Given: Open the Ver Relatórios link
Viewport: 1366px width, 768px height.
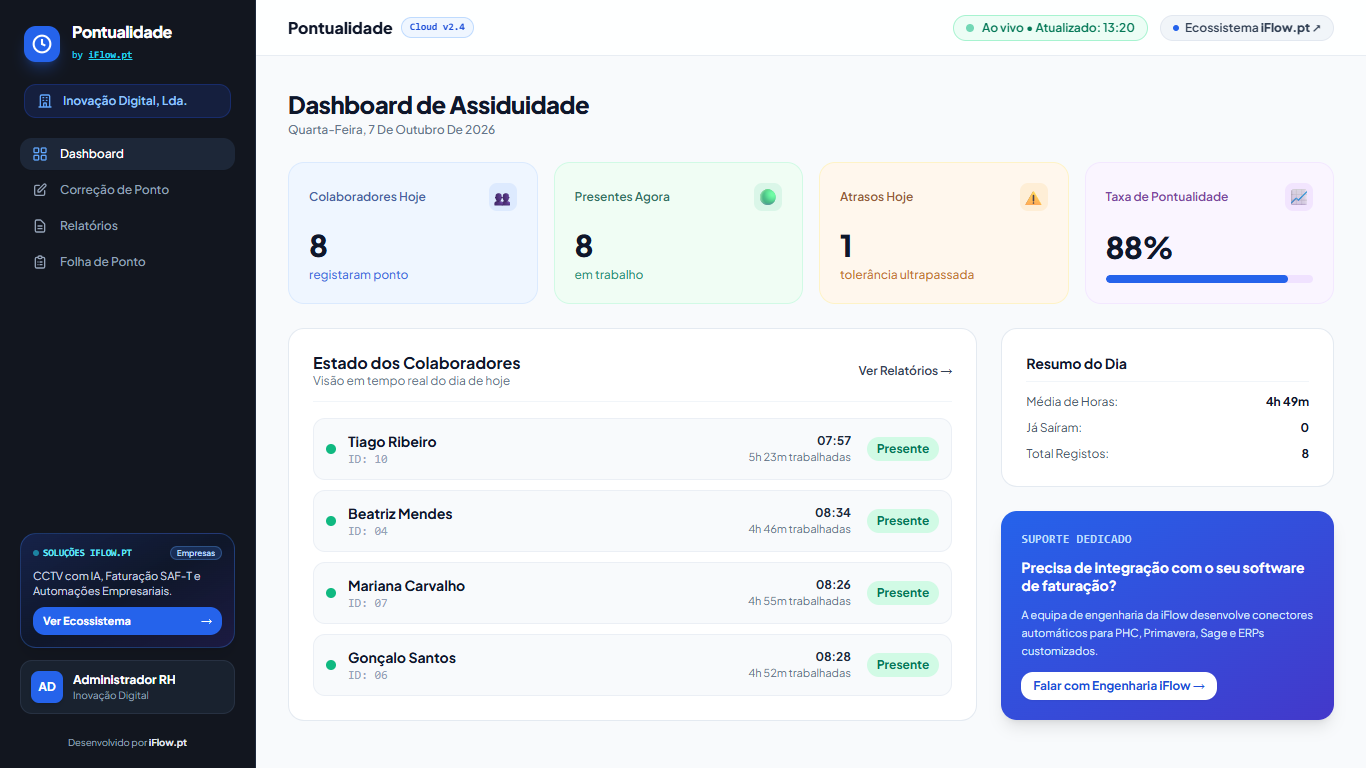Looking at the screenshot, I should point(905,371).
